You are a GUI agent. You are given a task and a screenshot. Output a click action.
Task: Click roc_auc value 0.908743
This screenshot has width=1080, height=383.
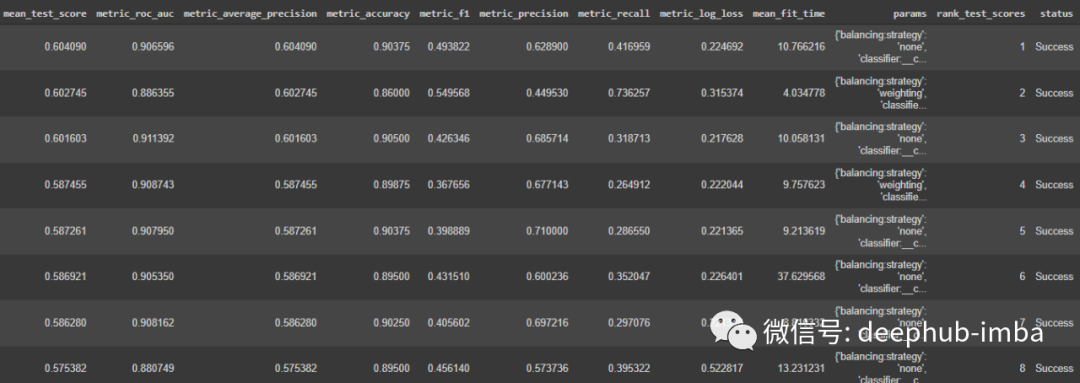[153, 185]
